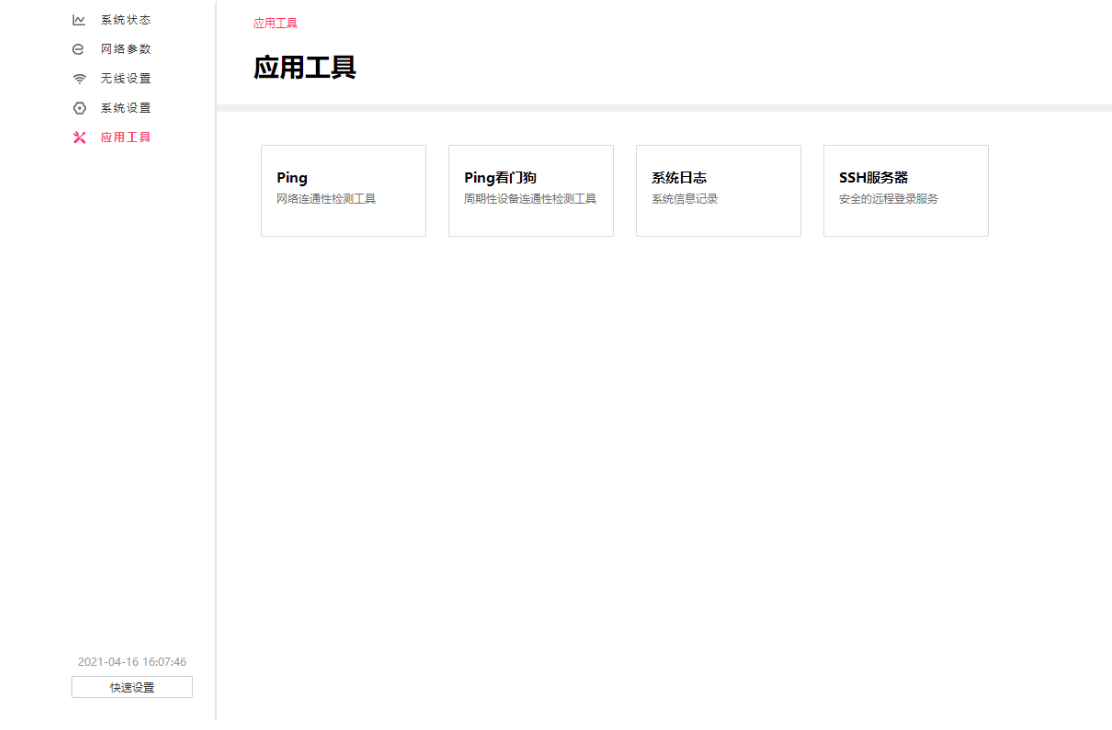Open the 系统日志 system log tool

(x=718, y=190)
